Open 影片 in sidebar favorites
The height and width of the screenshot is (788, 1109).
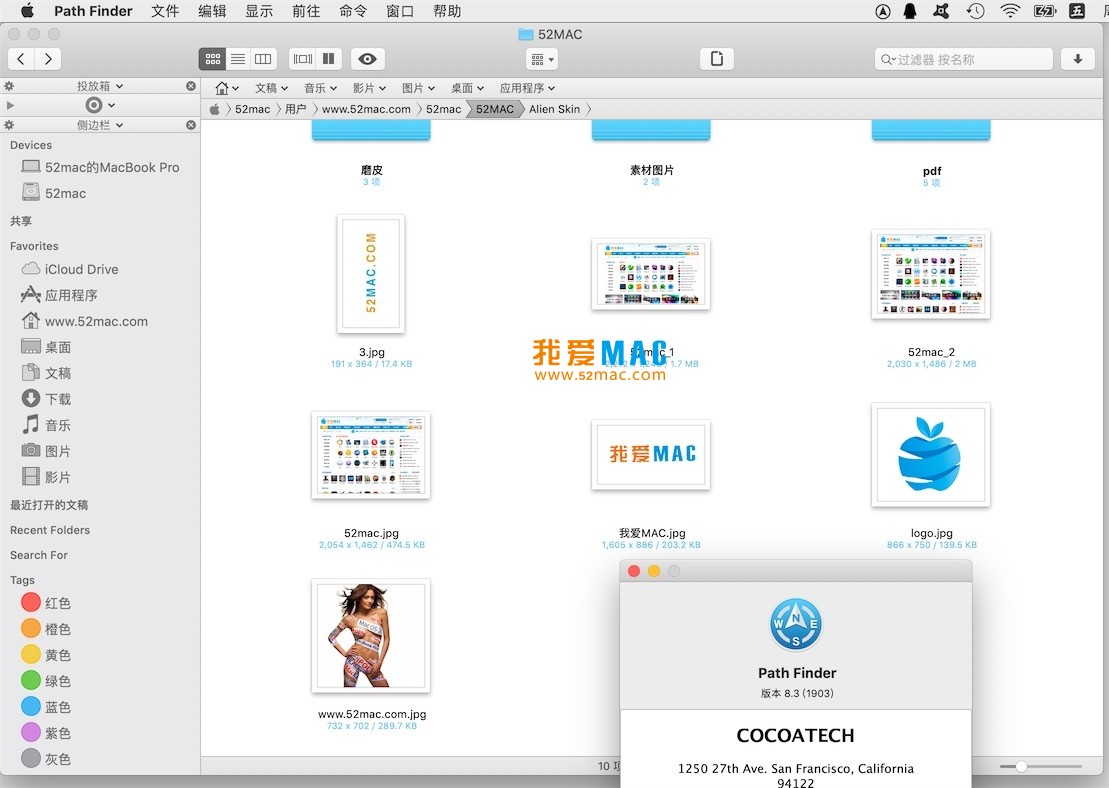[46, 477]
